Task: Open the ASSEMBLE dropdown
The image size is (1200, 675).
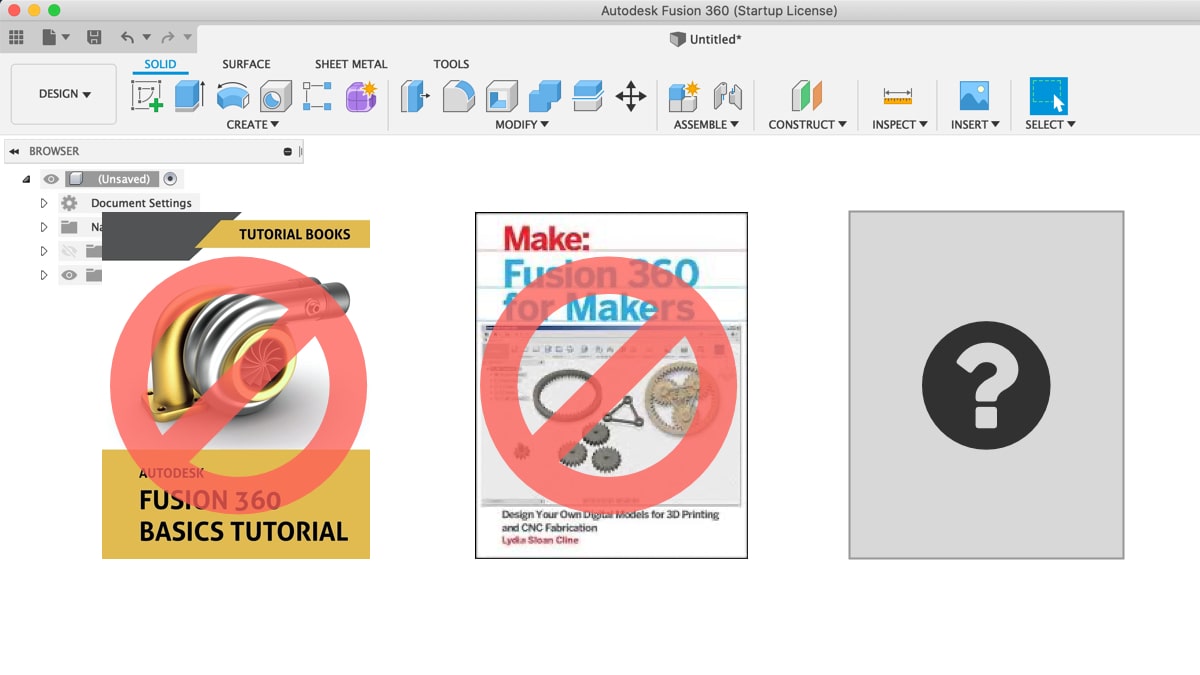Action: point(706,125)
